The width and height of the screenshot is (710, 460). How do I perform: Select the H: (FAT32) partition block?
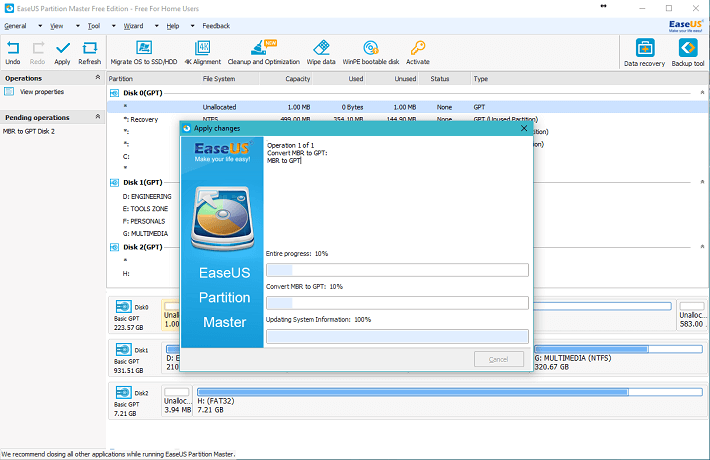pyautogui.click(x=450, y=400)
